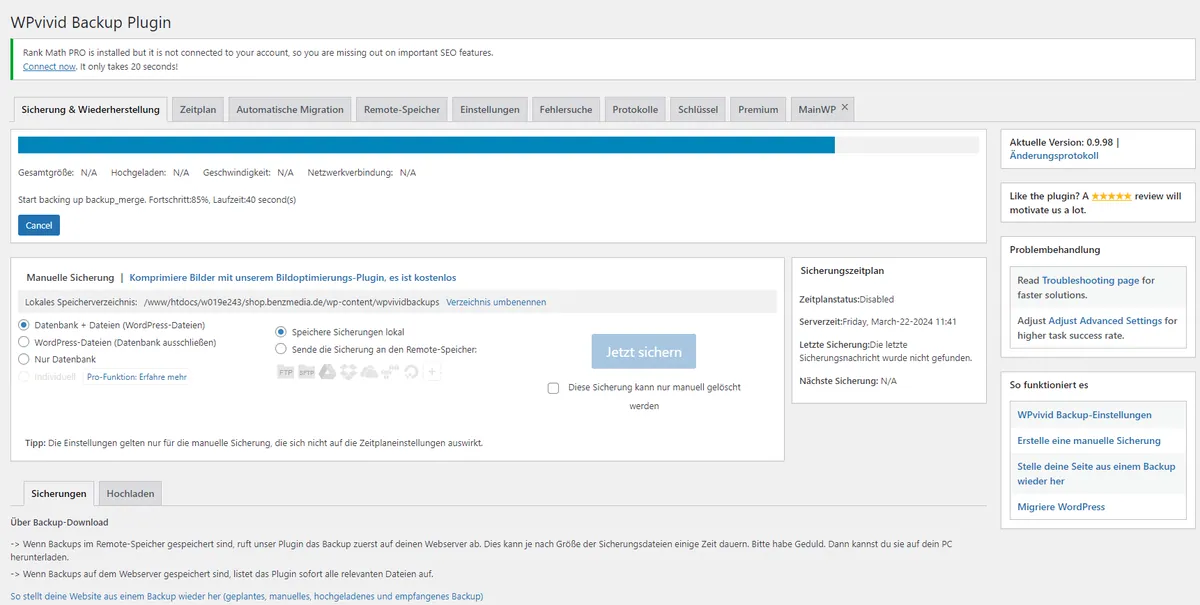Screen dimensions: 1200x605
Task: Open WPvivid Backup-Einstellungen help link
Action: tap(1084, 415)
